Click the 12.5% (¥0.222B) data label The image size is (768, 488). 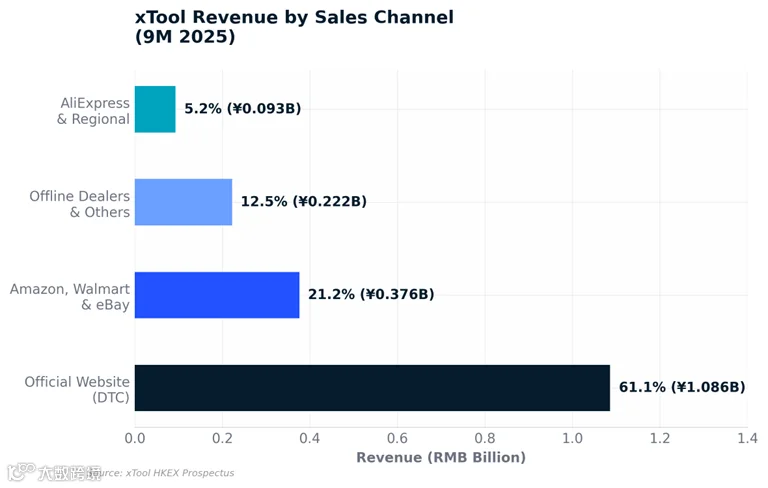(x=304, y=201)
